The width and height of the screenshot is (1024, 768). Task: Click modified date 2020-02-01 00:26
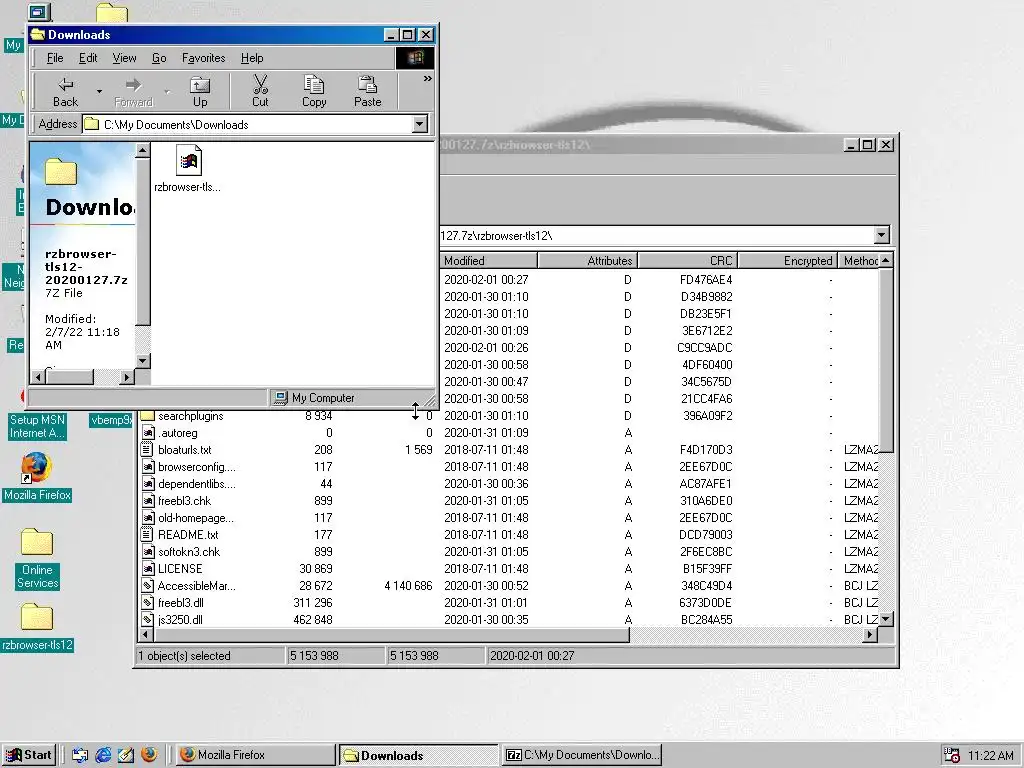(x=486, y=347)
